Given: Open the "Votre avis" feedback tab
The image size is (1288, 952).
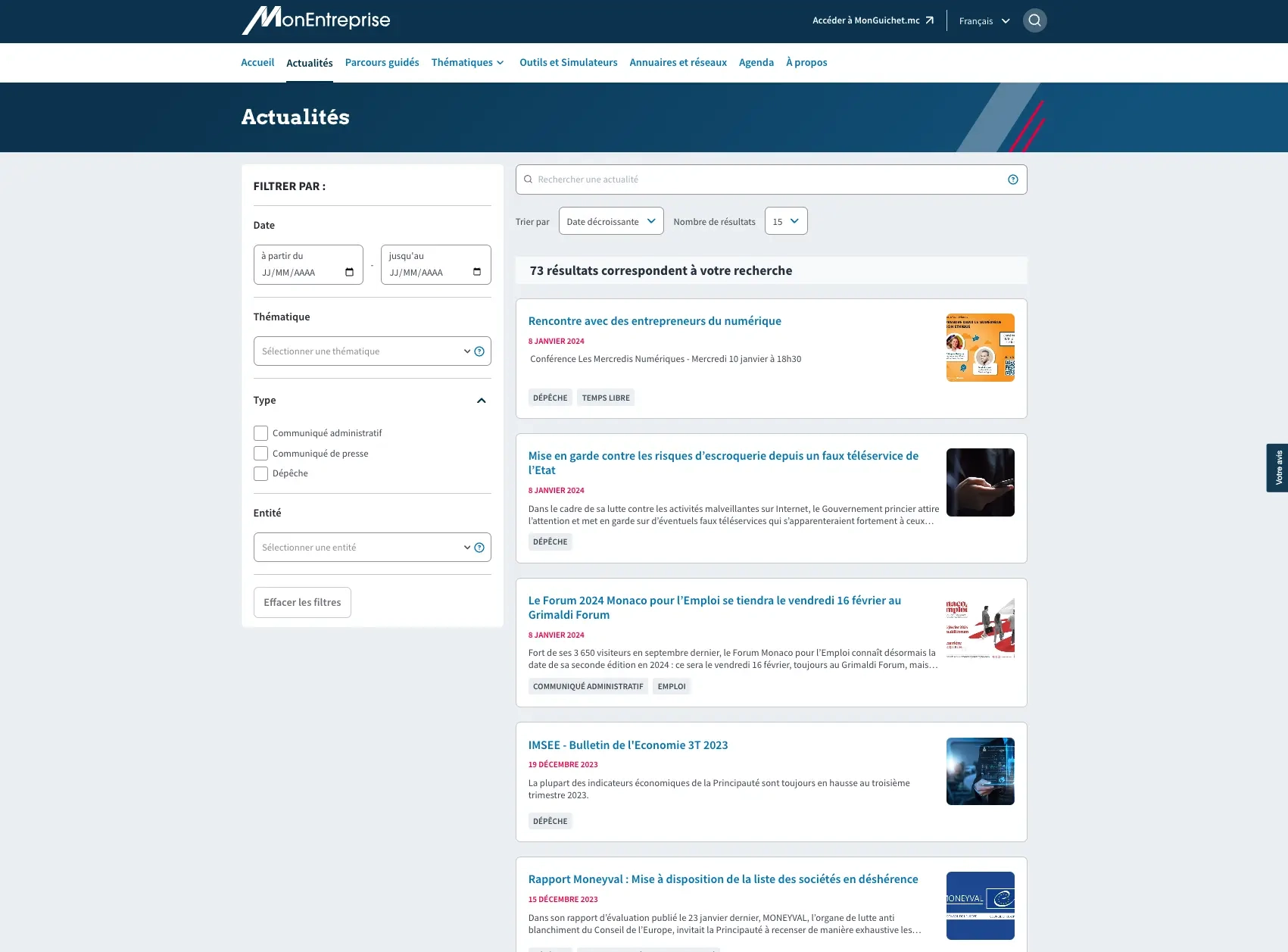Looking at the screenshot, I should 1277,468.
